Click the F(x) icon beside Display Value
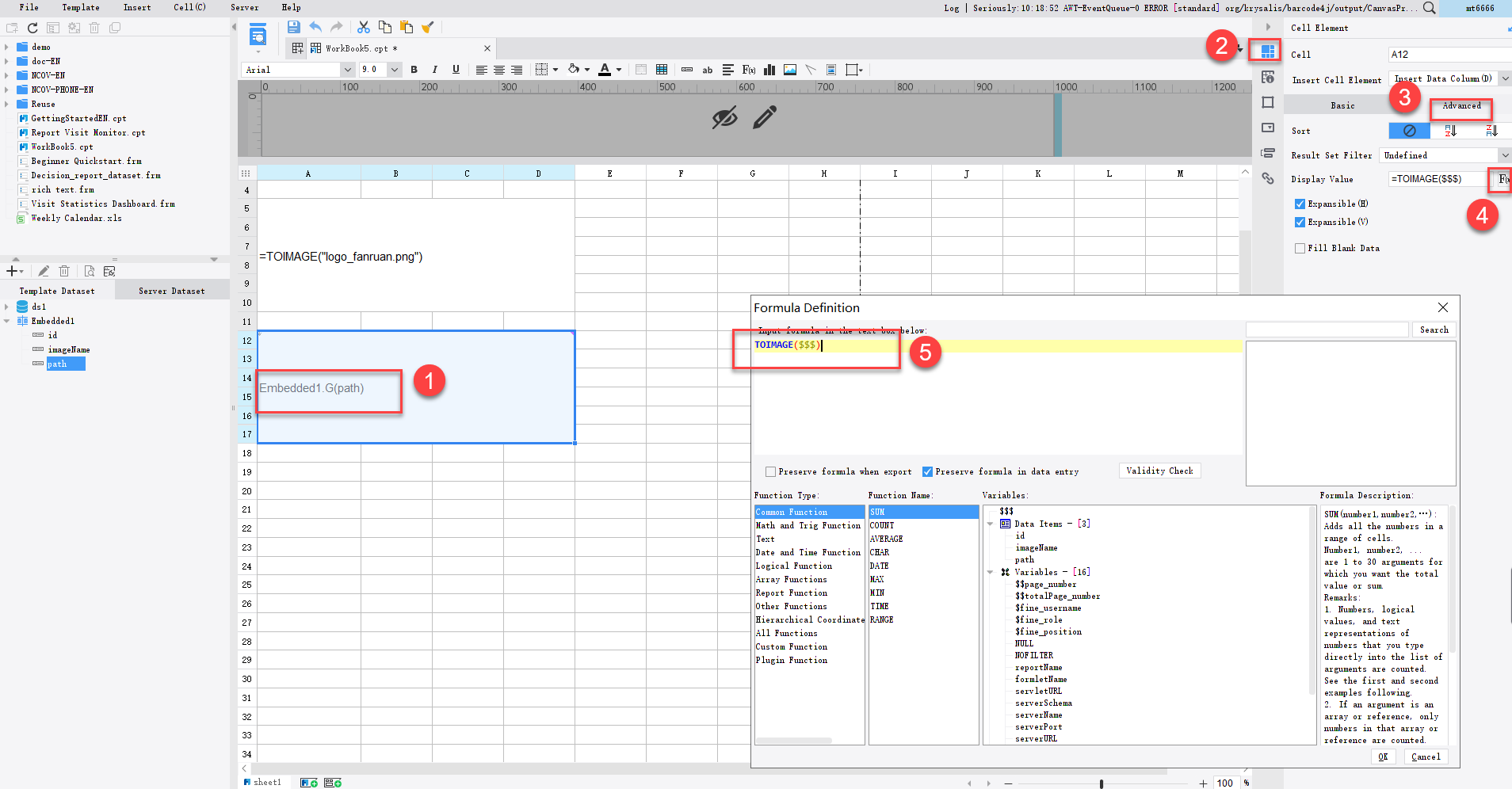Screen dimensions: 1512x789 1502,180
